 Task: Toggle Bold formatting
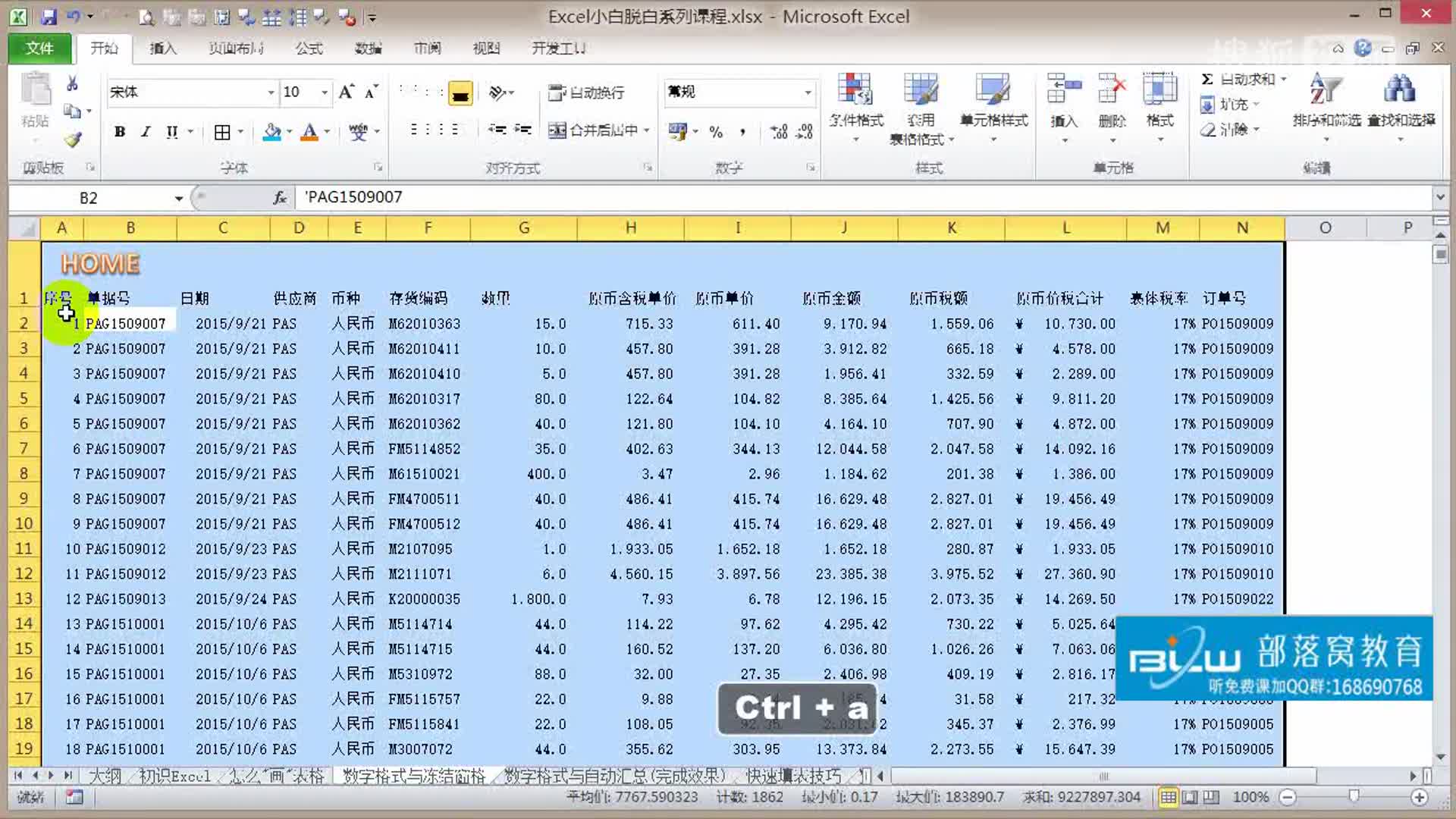(120, 132)
